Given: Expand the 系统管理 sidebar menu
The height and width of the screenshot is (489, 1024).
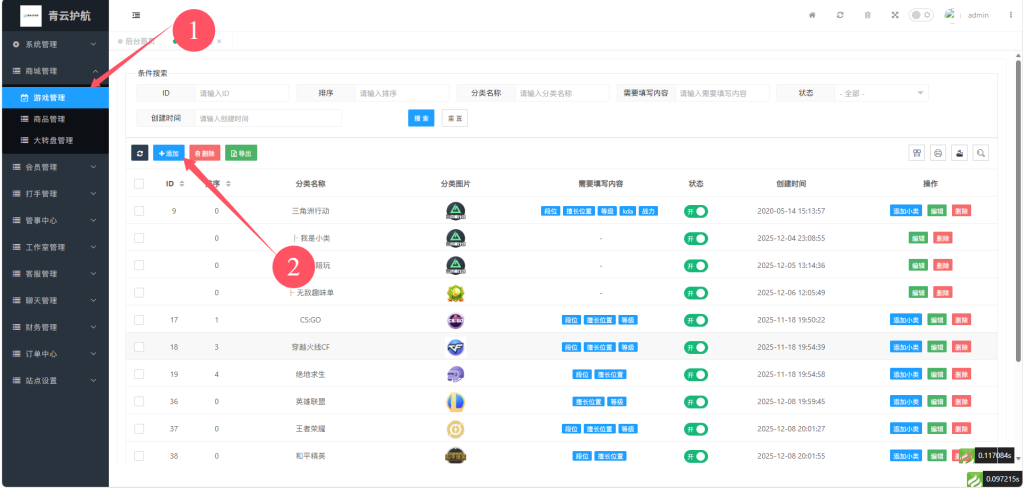Looking at the screenshot, I should tap(54, 44).
